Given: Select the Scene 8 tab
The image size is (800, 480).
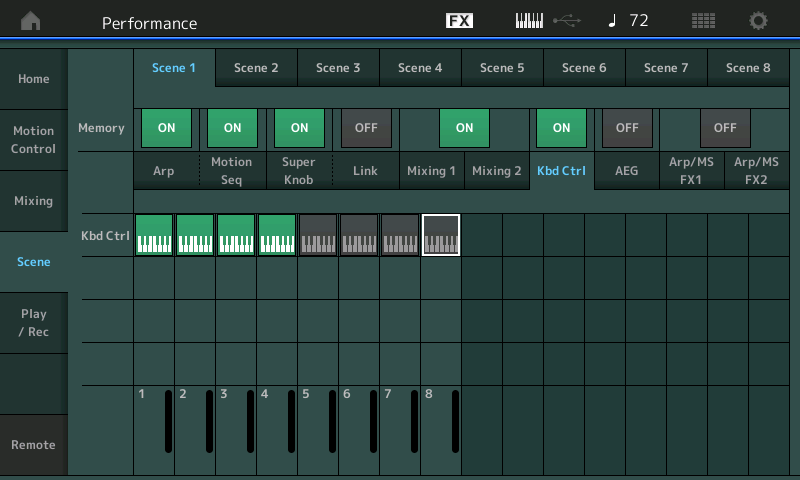Looking at the screenshot, I should click(748, 68).
